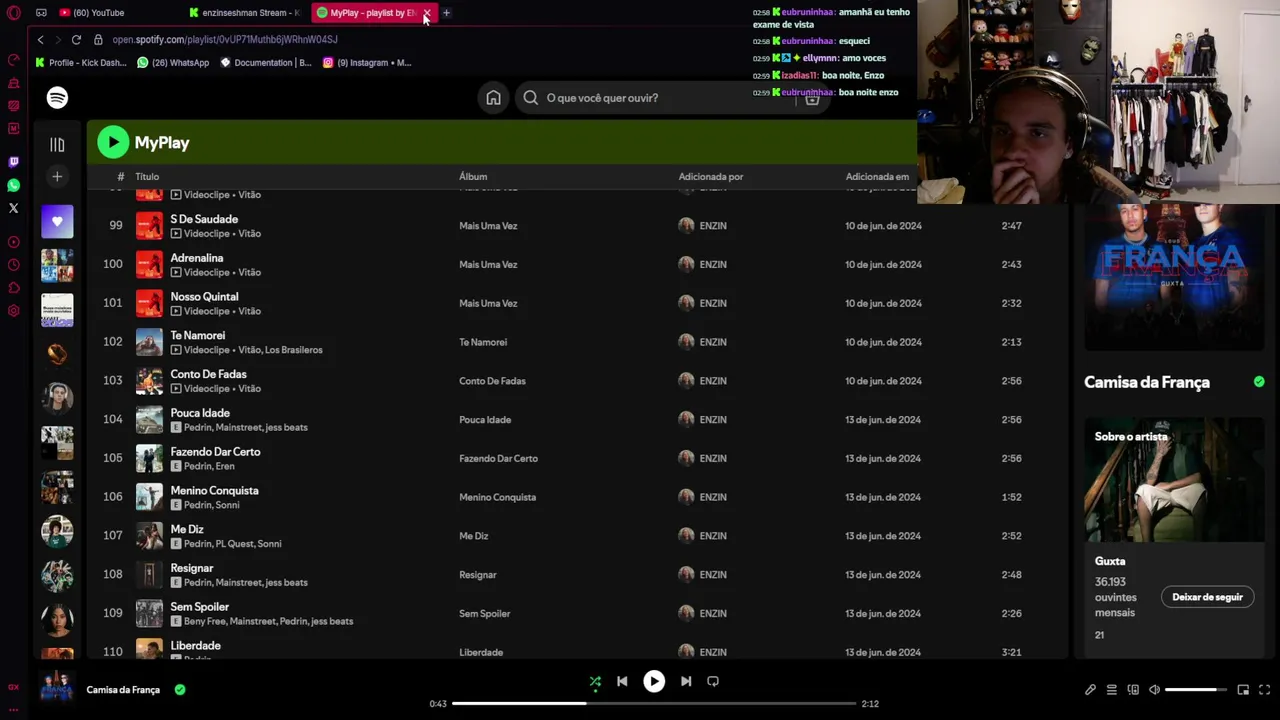The image size is (1280, 720).
Task: Select track Resignar
Action: click(577, 575)
